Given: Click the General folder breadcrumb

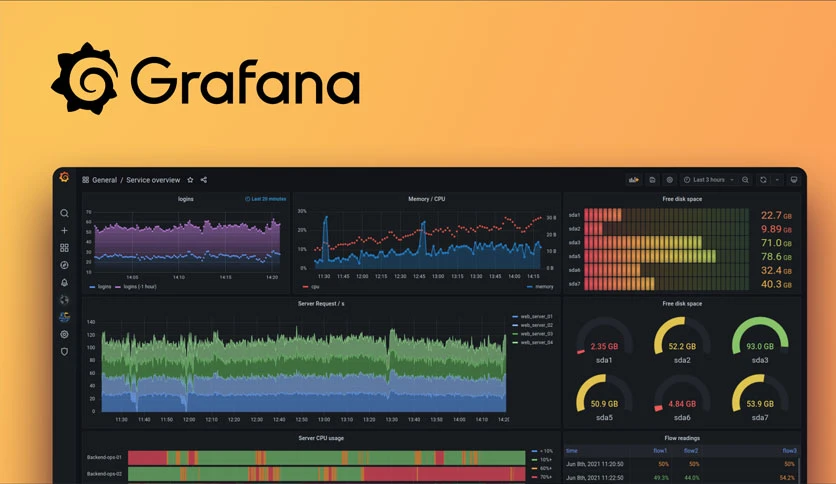Looking at the screenshot, I should [x=104, y=180].
